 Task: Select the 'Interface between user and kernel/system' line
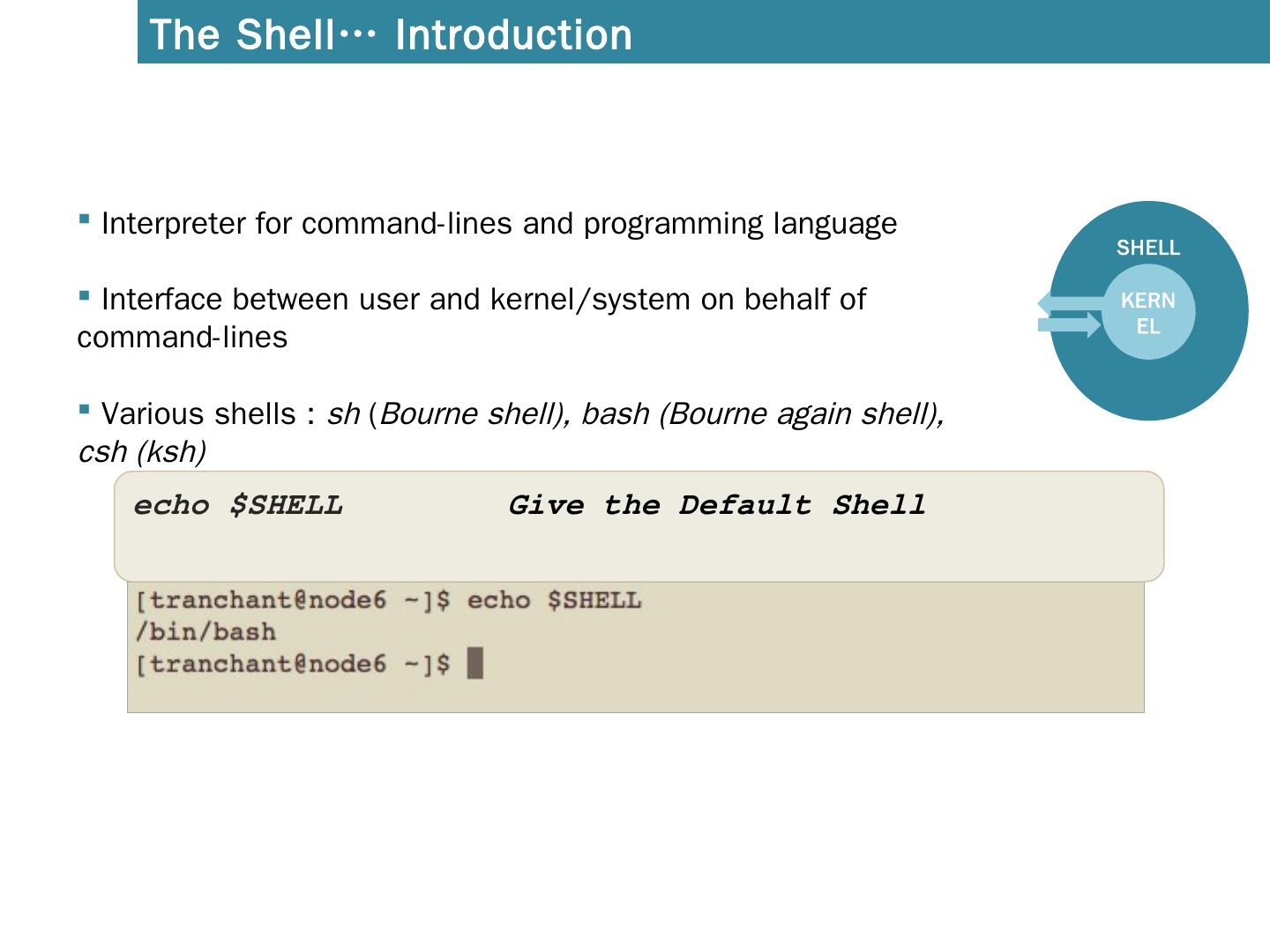[x=483, y=300]
